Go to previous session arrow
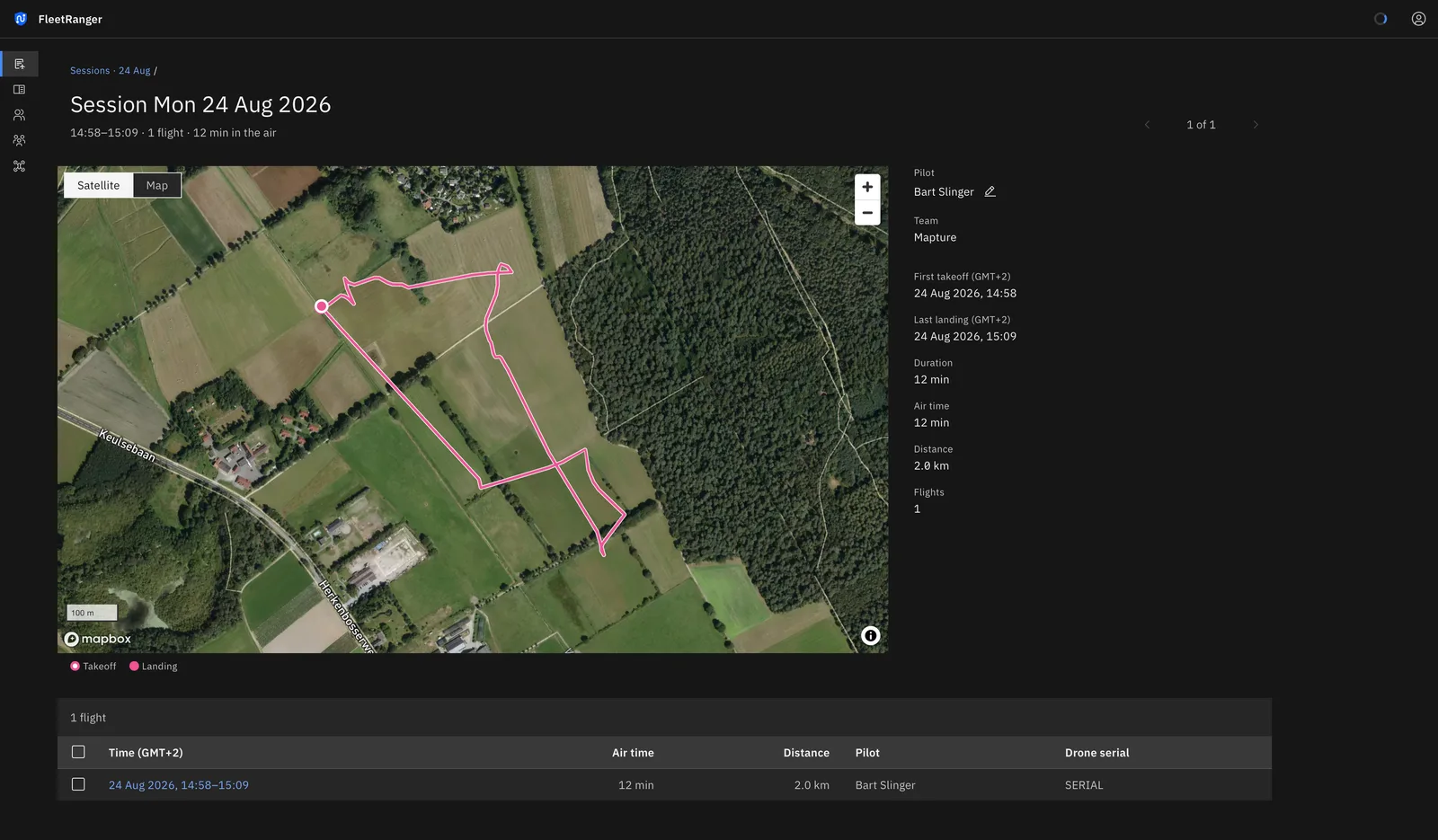 click(x=1147, y=125)
